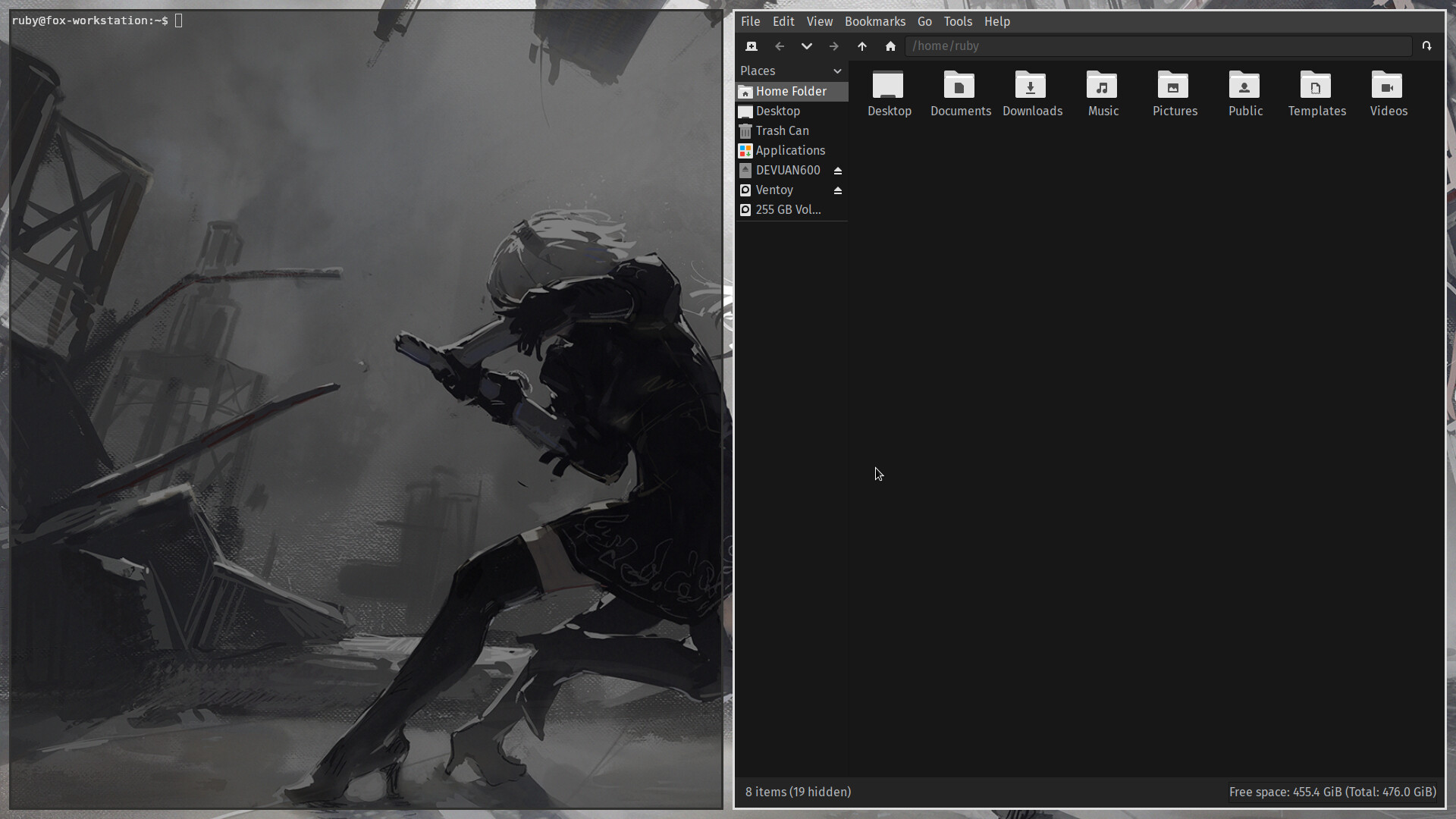Image resolution: width=1456 pixels, height=819 pixels.
Task: Go forward with the right arrow icon
Action: point(834,46)
